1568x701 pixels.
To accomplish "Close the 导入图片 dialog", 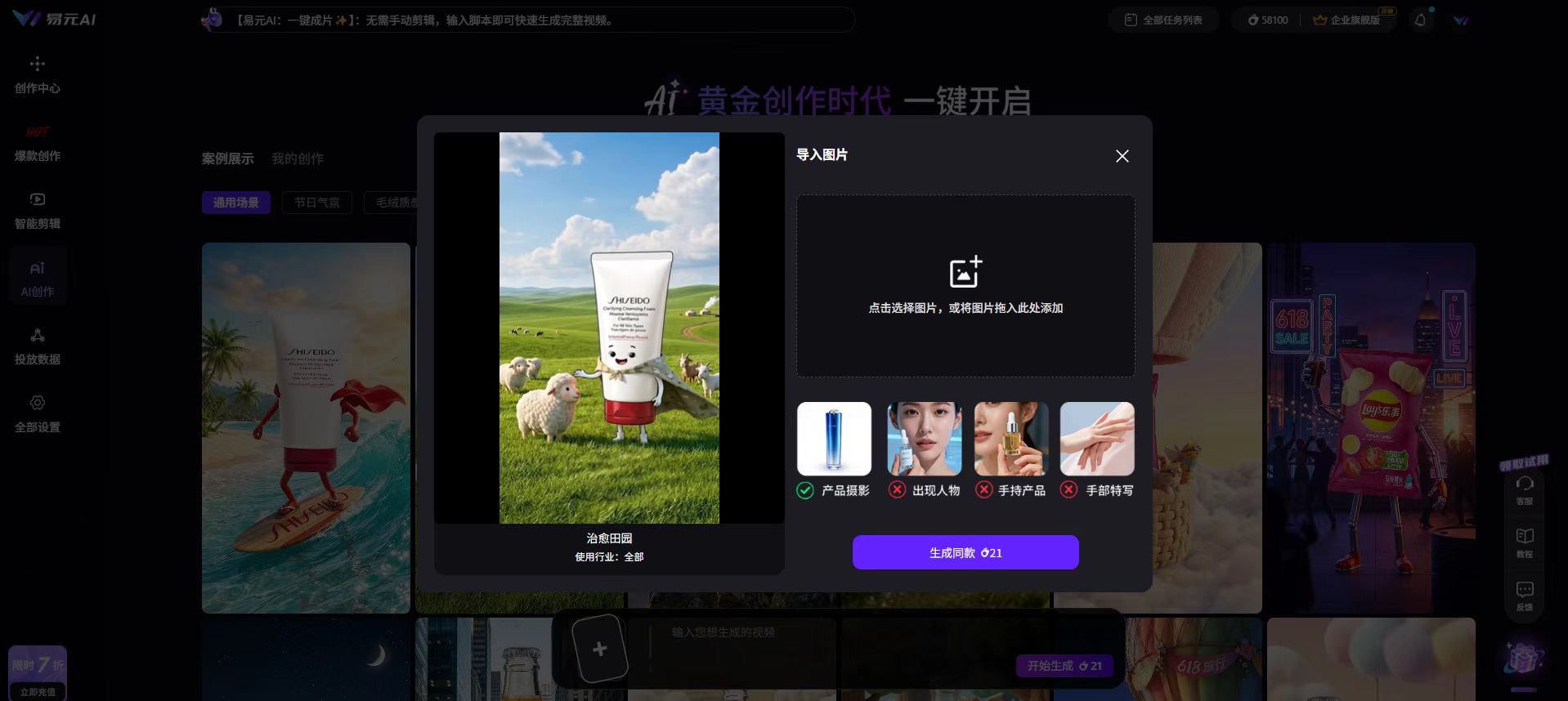I will point(1122,156).
